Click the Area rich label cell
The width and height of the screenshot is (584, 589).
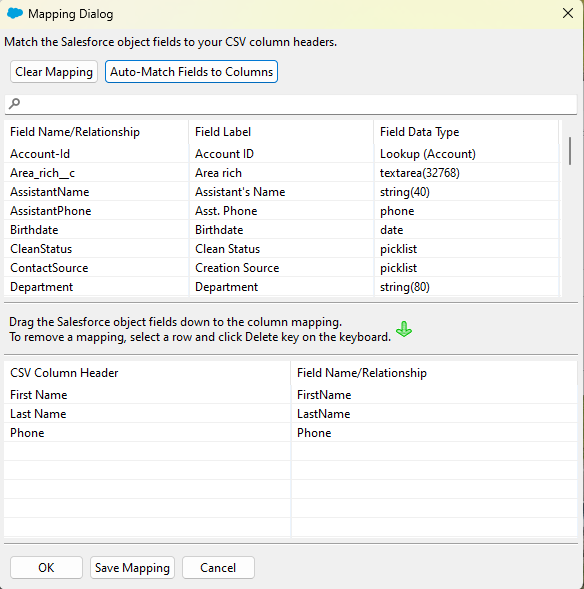[281, 173]
